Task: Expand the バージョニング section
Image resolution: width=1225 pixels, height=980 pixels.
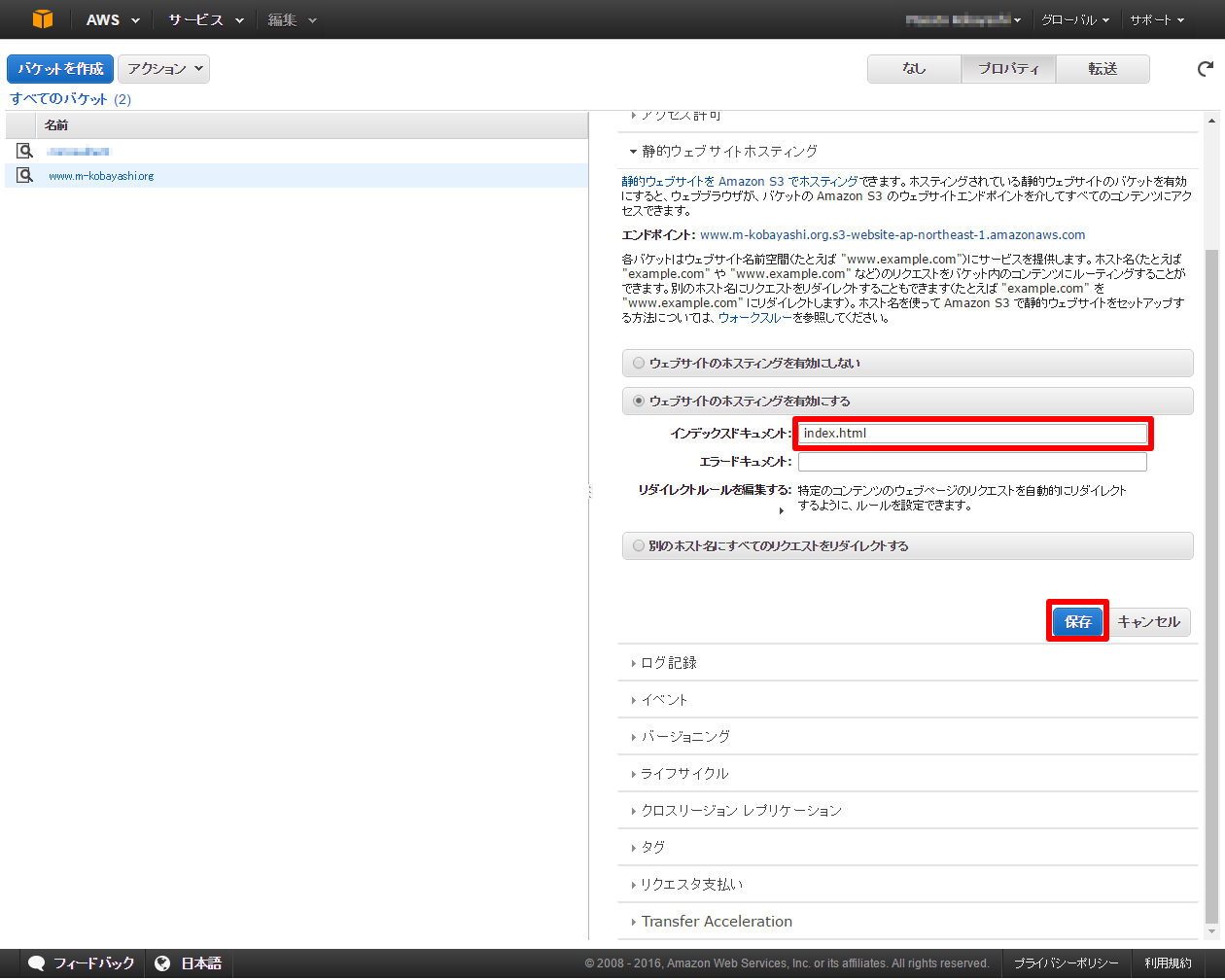Action: pos(680,736)
